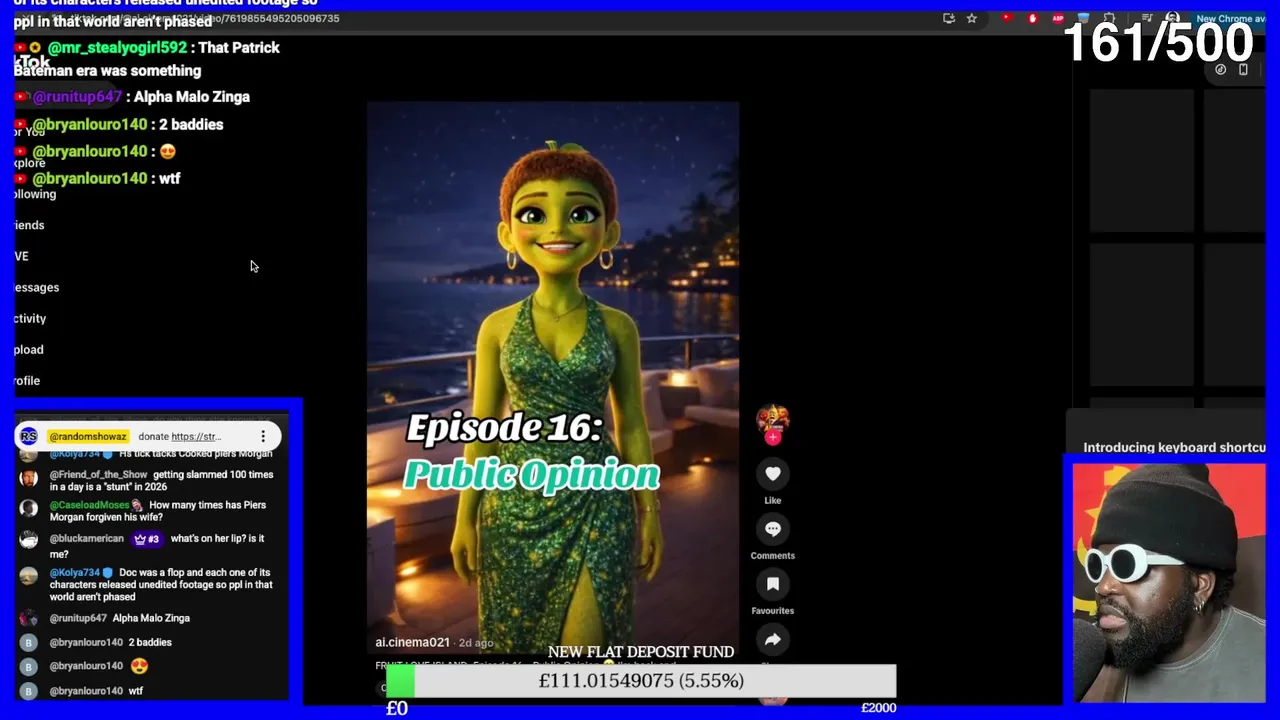The width and height of the screenshot is (1280, 720).
Task: Open the Chrome Extensions puzzle icon
Action: [x=1109, y=18]
